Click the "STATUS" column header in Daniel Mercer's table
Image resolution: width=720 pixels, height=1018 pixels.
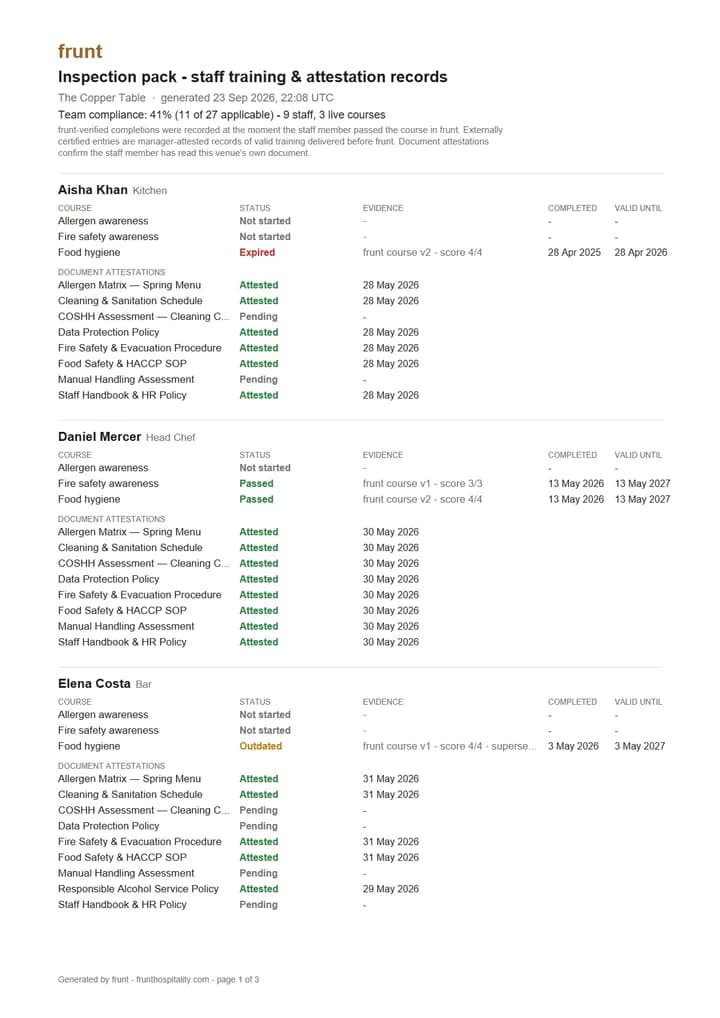point(254,455)
